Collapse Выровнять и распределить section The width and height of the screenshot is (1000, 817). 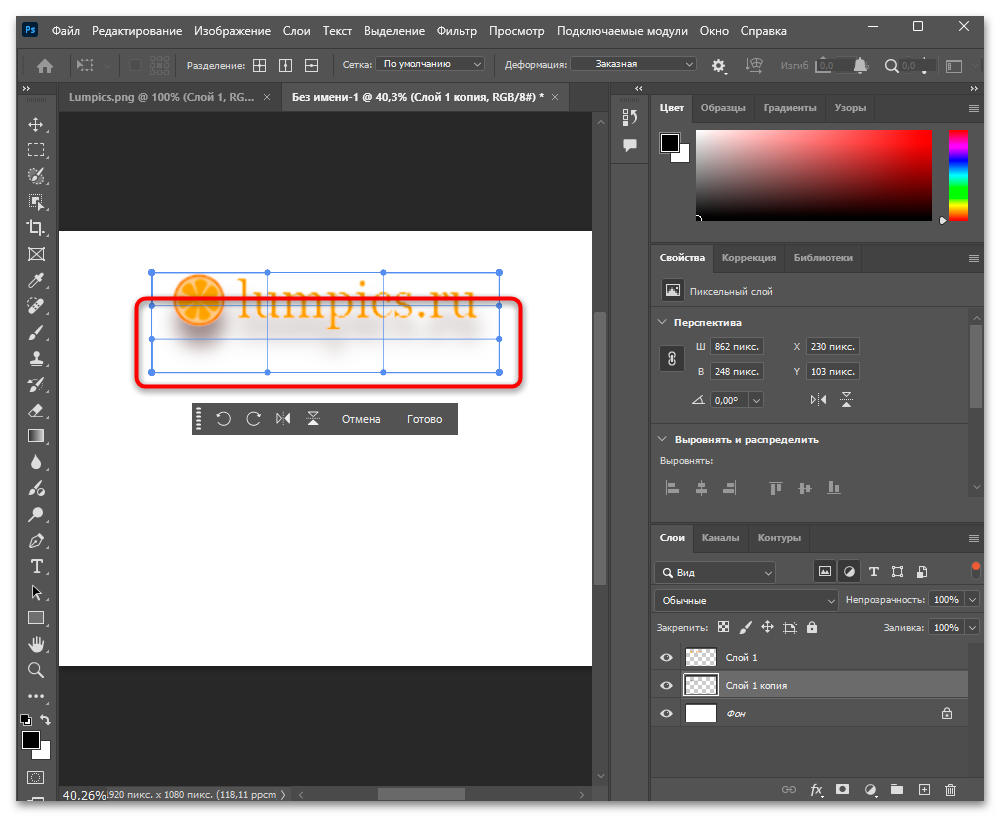(663, 439)
